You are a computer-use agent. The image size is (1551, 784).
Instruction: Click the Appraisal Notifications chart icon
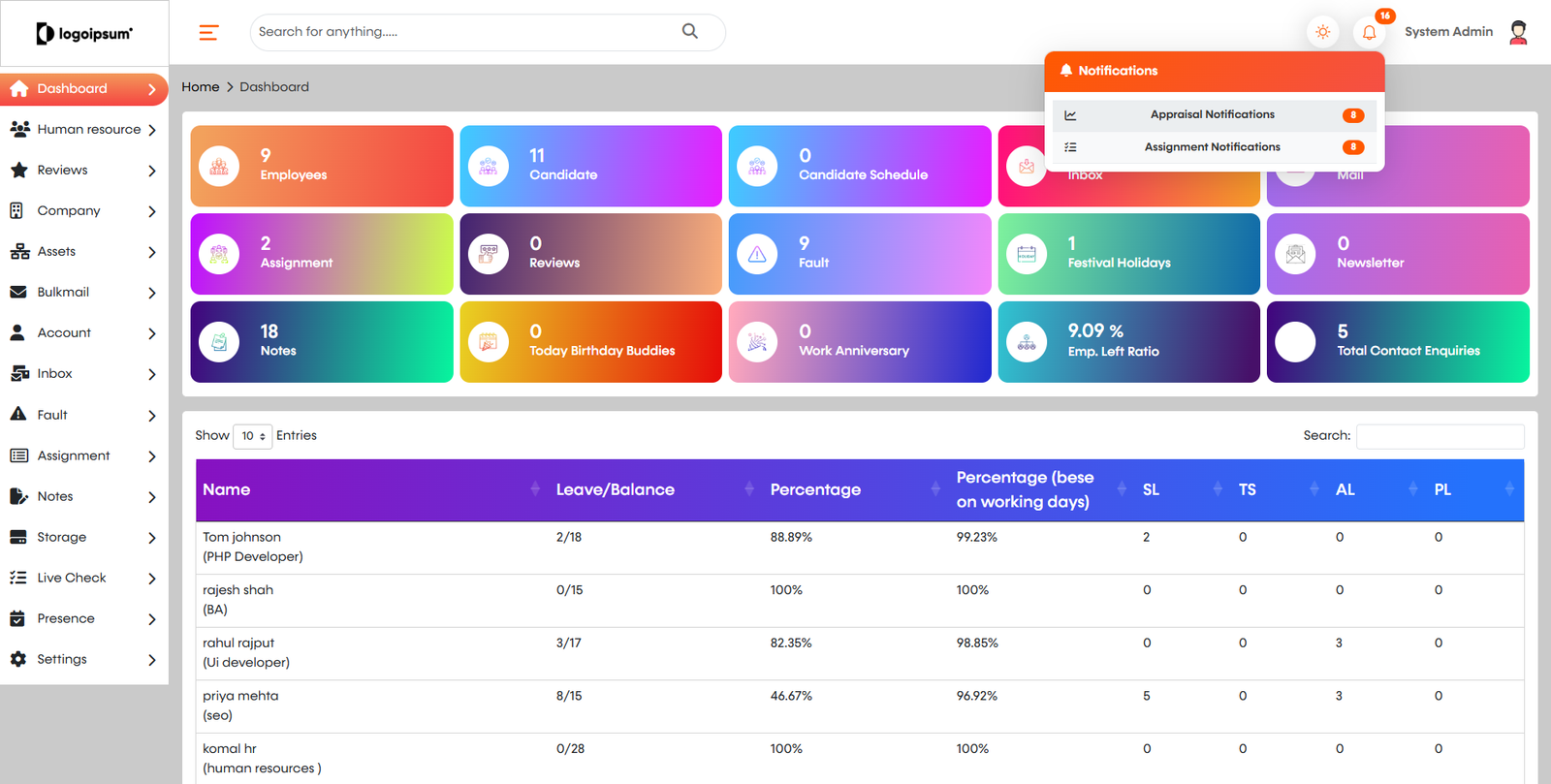(x=1070, y=115)
